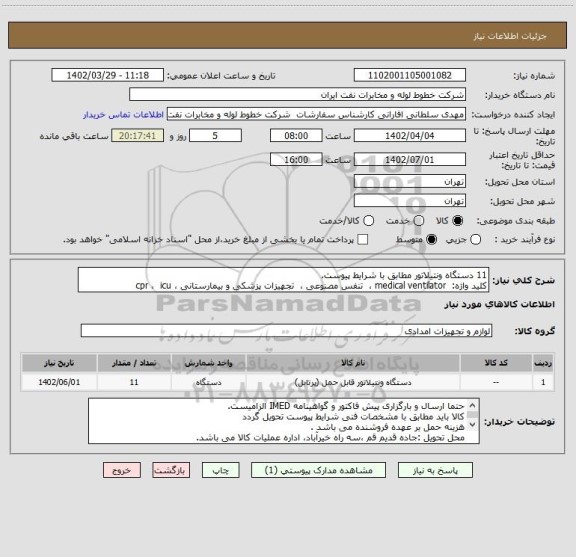Click the بازگشت button
The width and height of the screenshot is (576, 557).
(x=171, y=470)
